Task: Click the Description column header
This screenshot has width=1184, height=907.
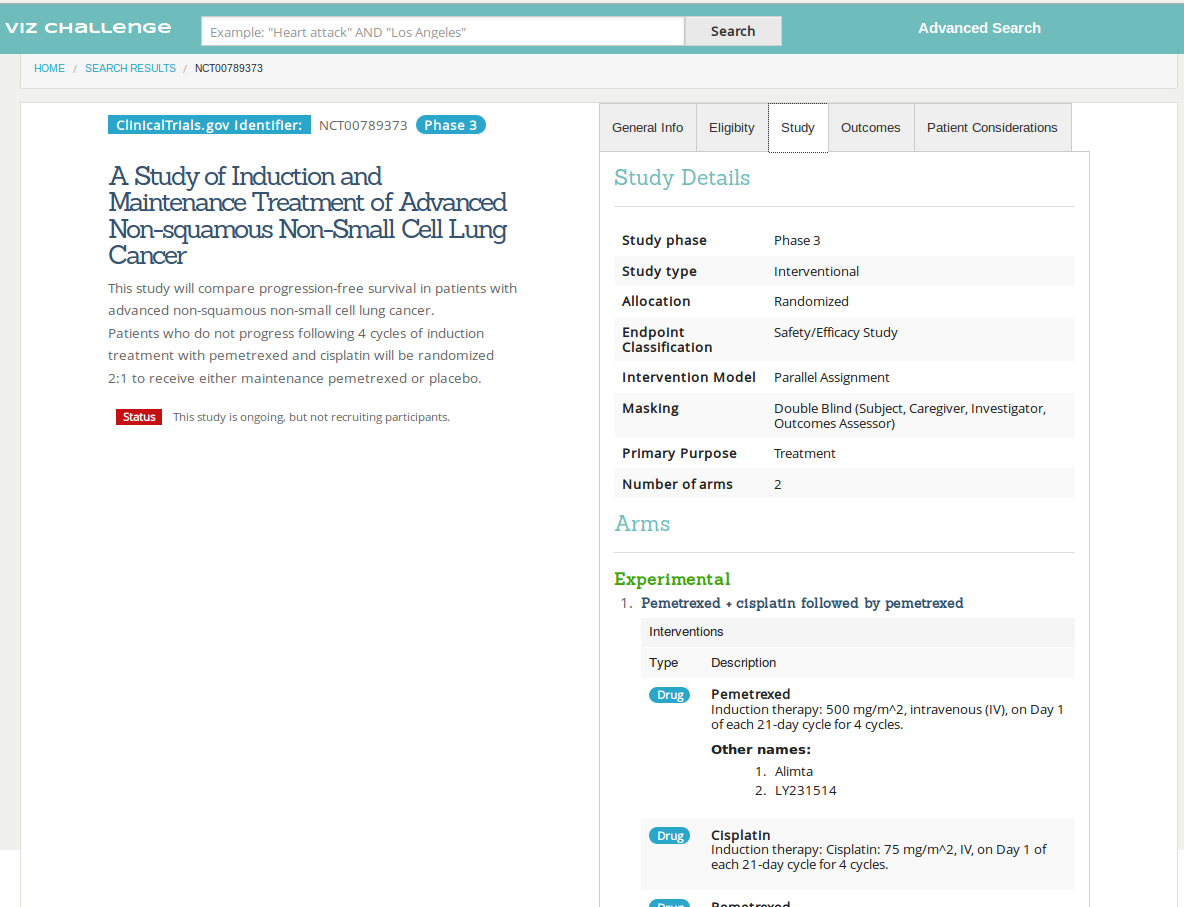Action: click(x=743, y=662)
